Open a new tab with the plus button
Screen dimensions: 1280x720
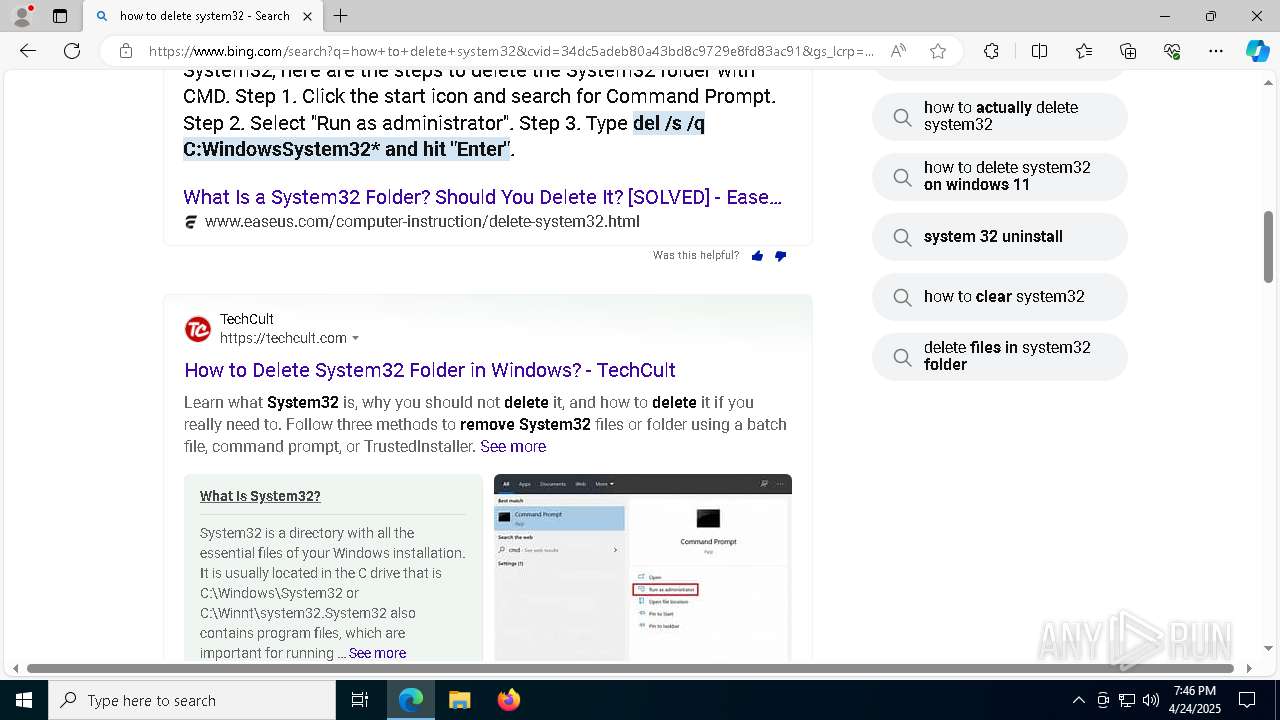pos(341,16)
